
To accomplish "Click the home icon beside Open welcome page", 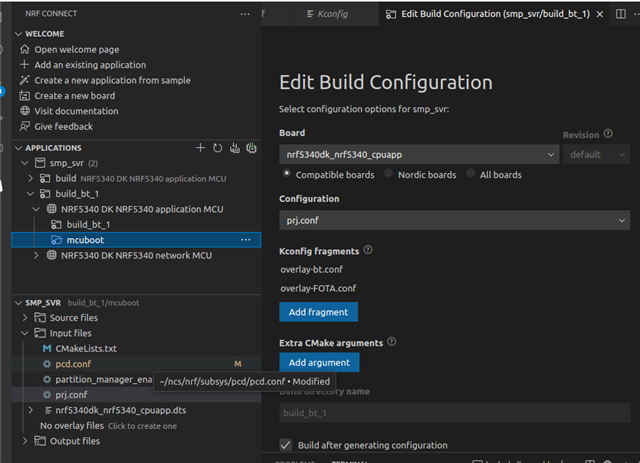I will (24, 49).
